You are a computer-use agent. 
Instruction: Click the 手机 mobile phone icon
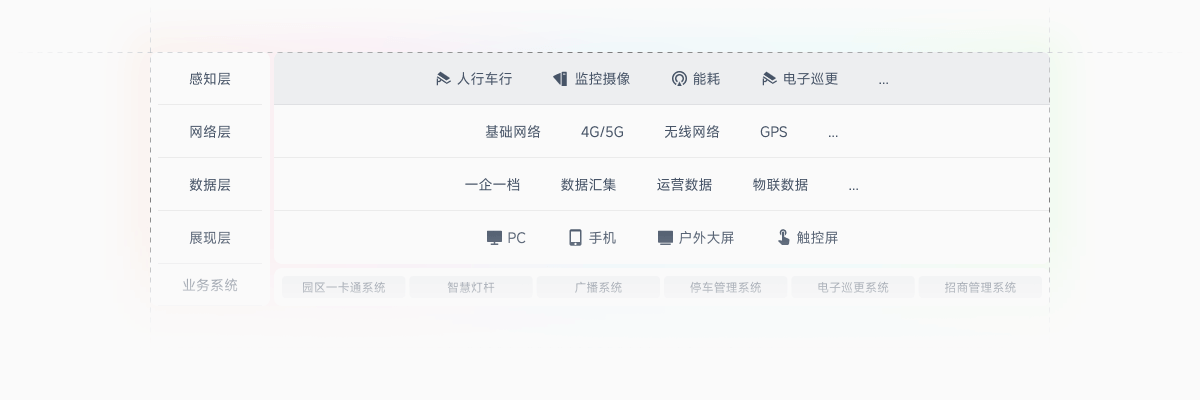click(x=575, y=238)
